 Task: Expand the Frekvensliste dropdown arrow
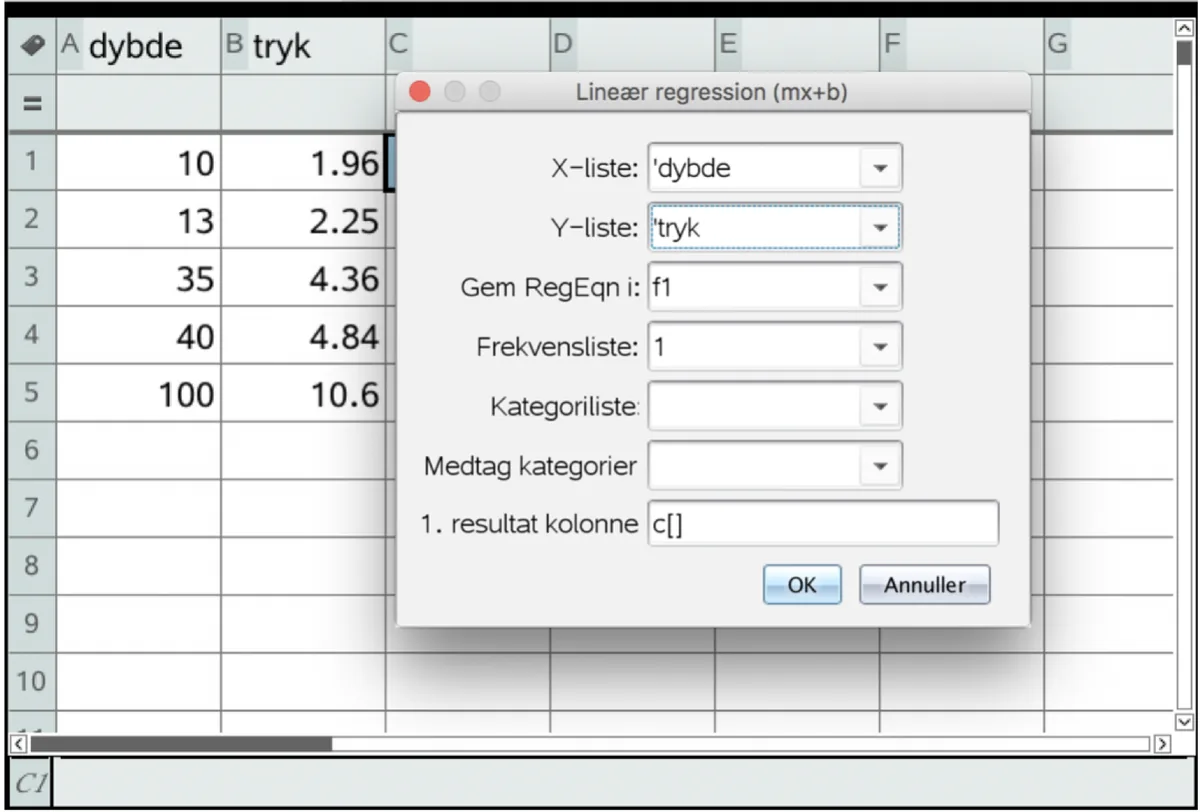tap(880, 347)
